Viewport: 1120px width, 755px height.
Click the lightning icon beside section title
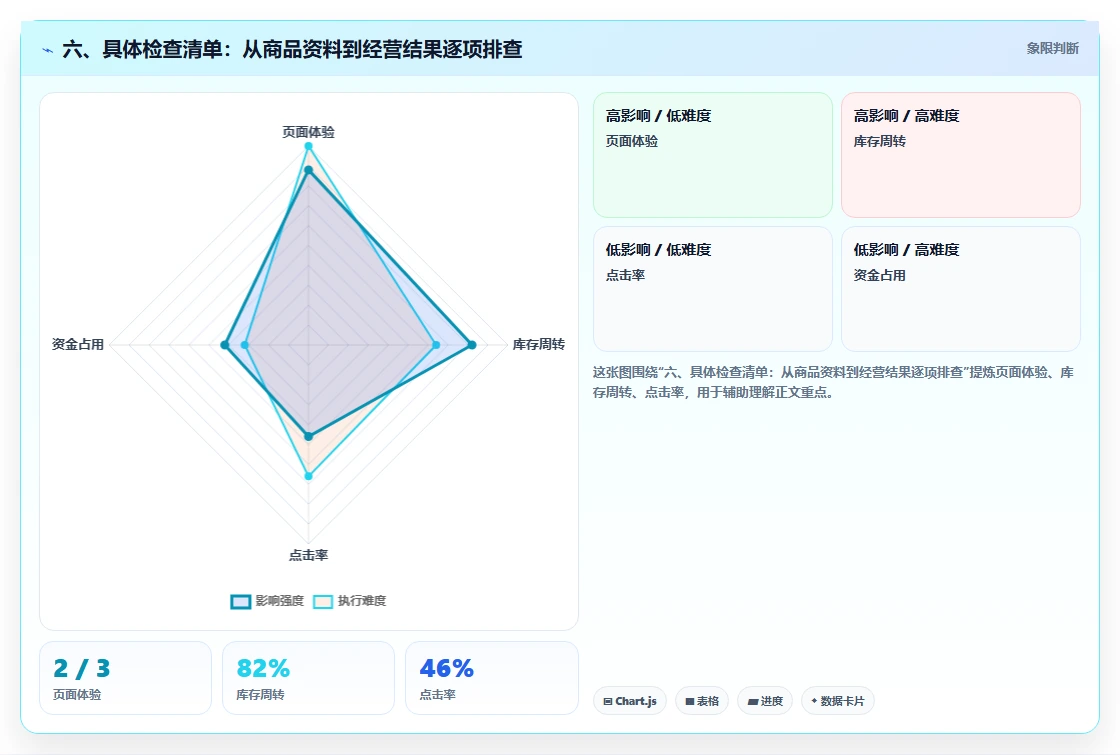point(48,50)
